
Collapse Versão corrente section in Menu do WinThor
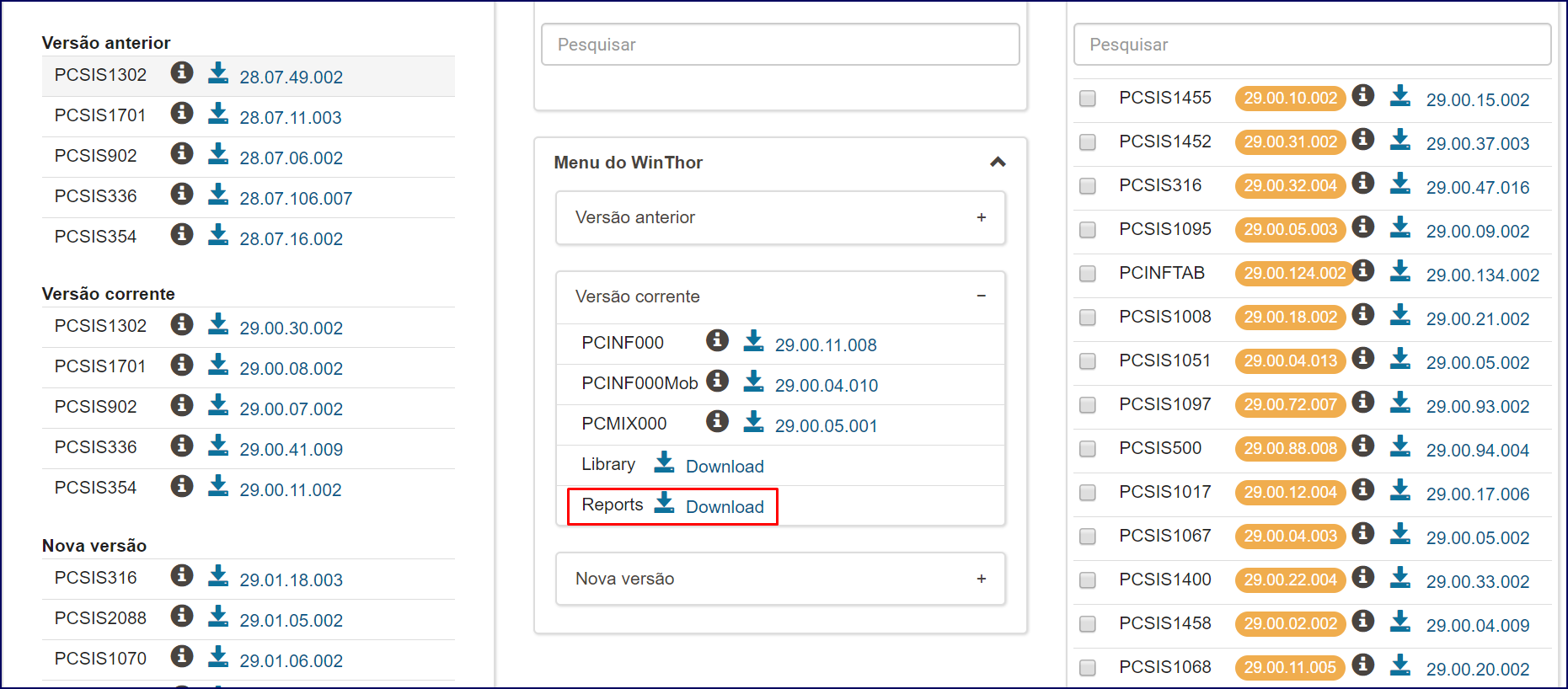pyautogui.click(x=780, y=296)
